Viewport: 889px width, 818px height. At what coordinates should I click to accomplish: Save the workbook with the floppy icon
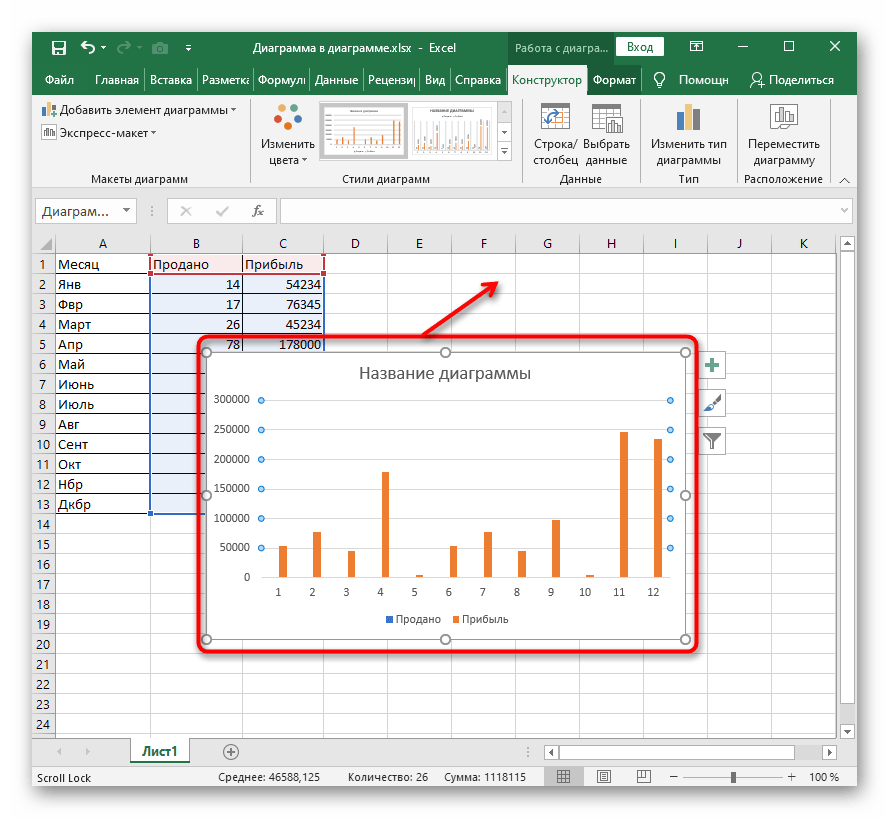(59, 48)
